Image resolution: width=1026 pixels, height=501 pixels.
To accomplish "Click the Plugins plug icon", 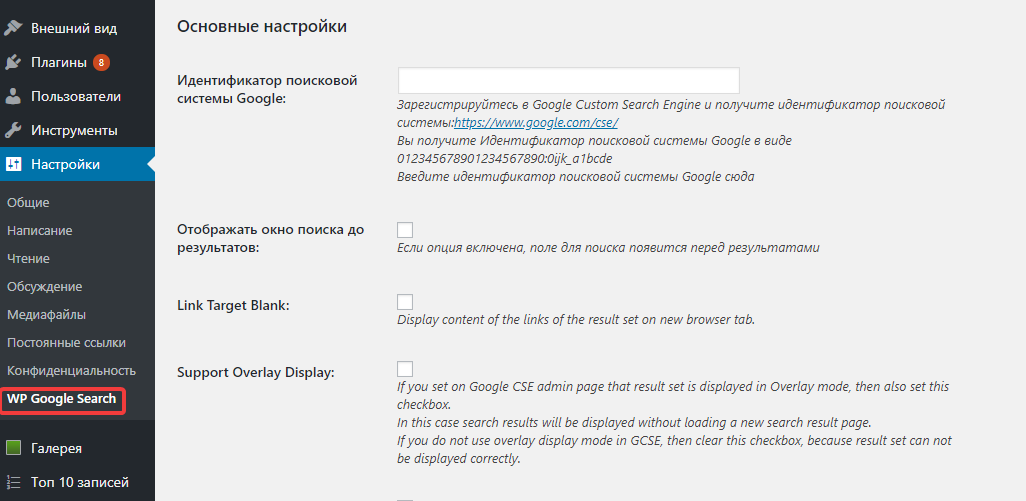I will click(13, 63).
